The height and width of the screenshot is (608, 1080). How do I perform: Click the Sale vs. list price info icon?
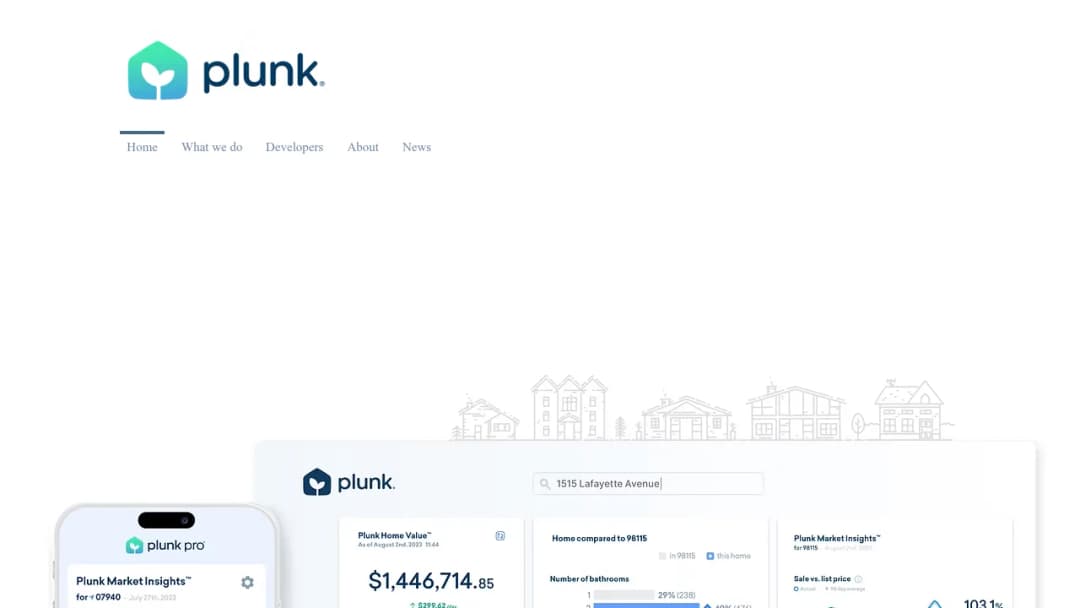click(858, 579)
